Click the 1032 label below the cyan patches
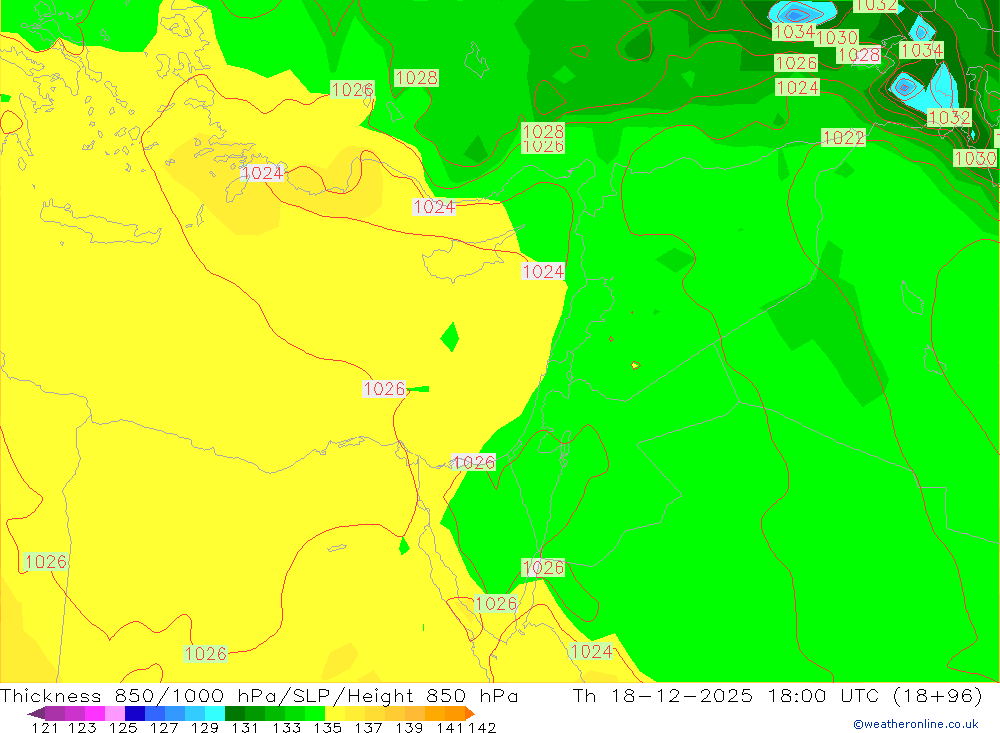 point(949,117)
